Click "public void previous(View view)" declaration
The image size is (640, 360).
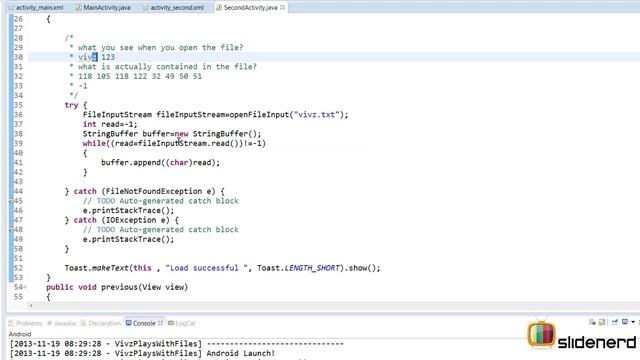[x=117, y=287]
